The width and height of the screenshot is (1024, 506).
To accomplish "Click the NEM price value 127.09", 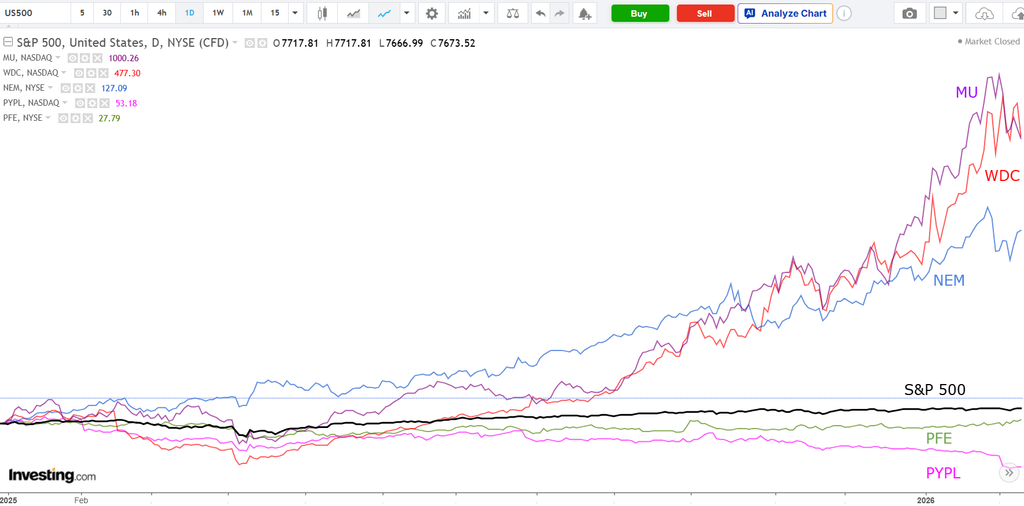I will 114,88.
